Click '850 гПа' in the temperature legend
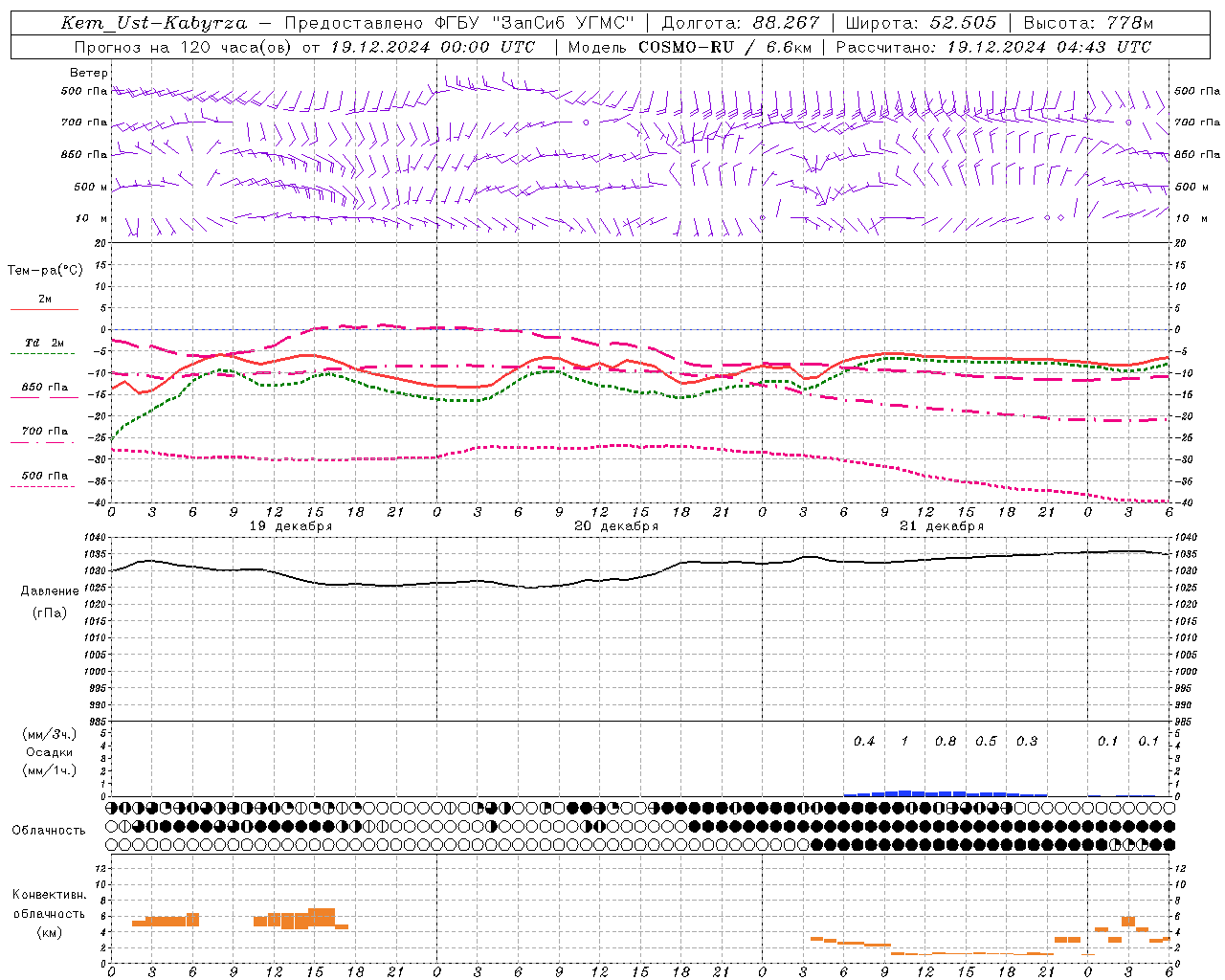The height and width of the screenshot is (980, 1225). pyautogui.click(x=45, y=388)
